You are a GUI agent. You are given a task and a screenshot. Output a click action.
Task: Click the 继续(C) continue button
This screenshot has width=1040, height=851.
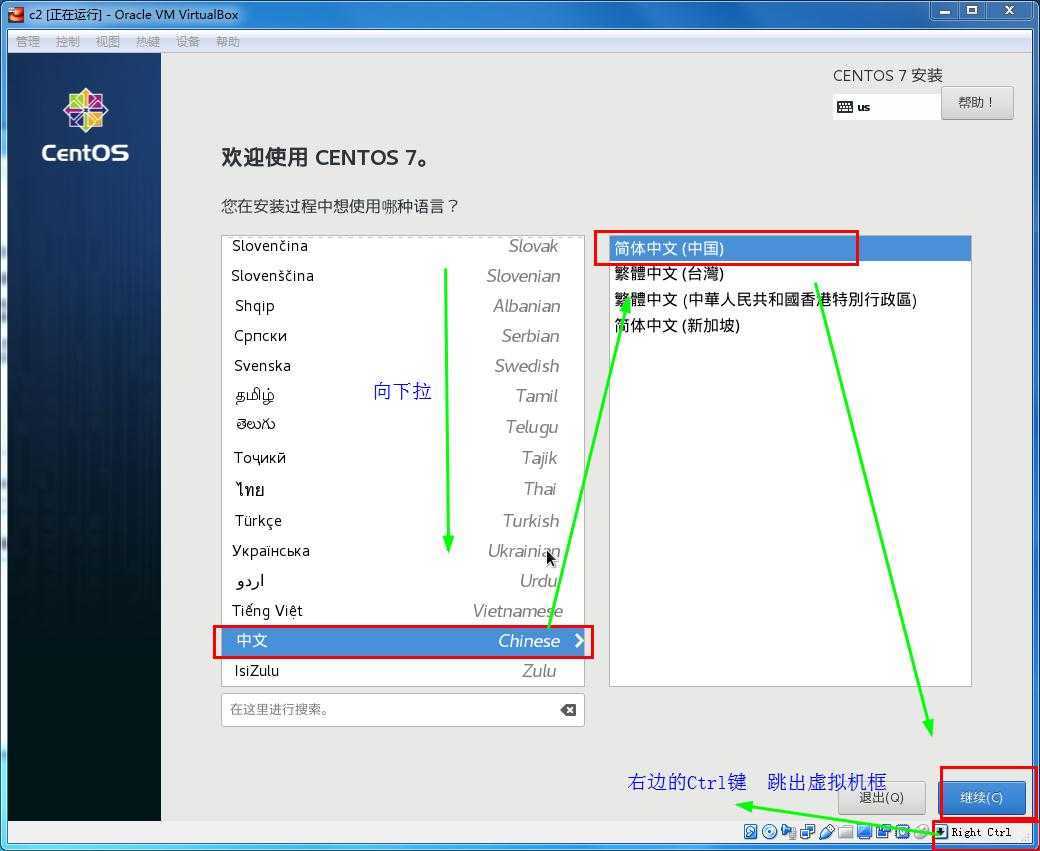click(982, 797)
